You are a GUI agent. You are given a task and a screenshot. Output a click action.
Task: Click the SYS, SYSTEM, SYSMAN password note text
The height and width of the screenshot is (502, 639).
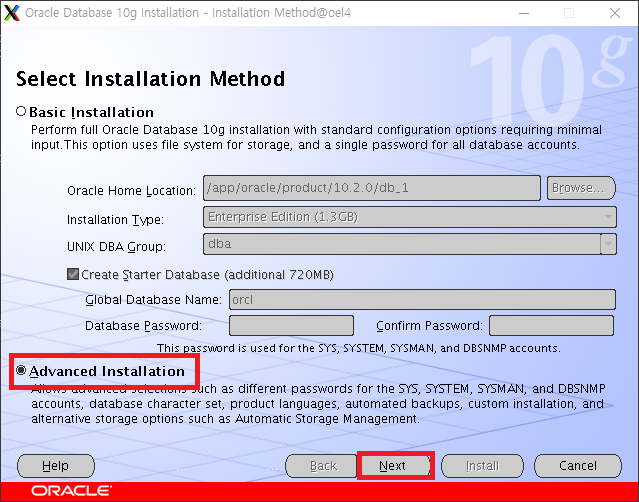359,348
